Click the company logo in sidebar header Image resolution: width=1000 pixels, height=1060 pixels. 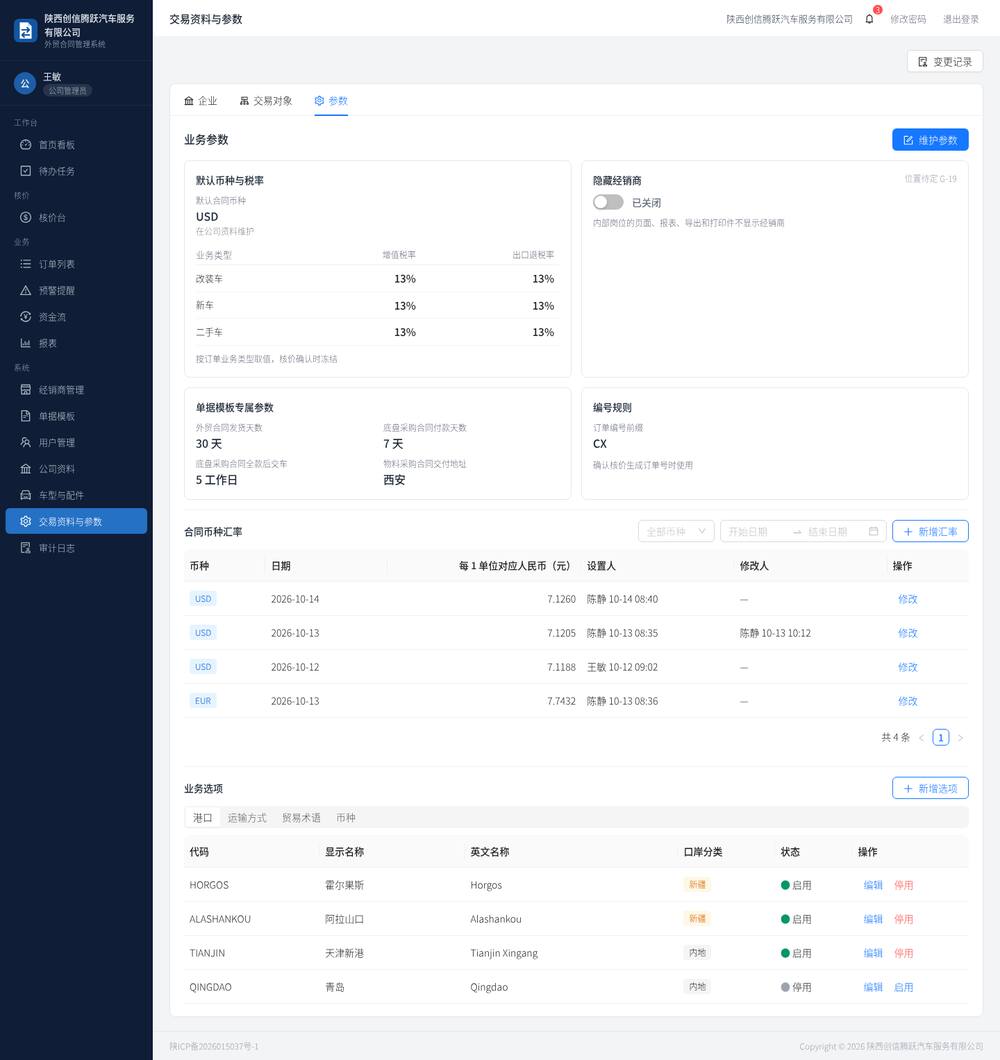pyautogui.click(x=26, y=30)
